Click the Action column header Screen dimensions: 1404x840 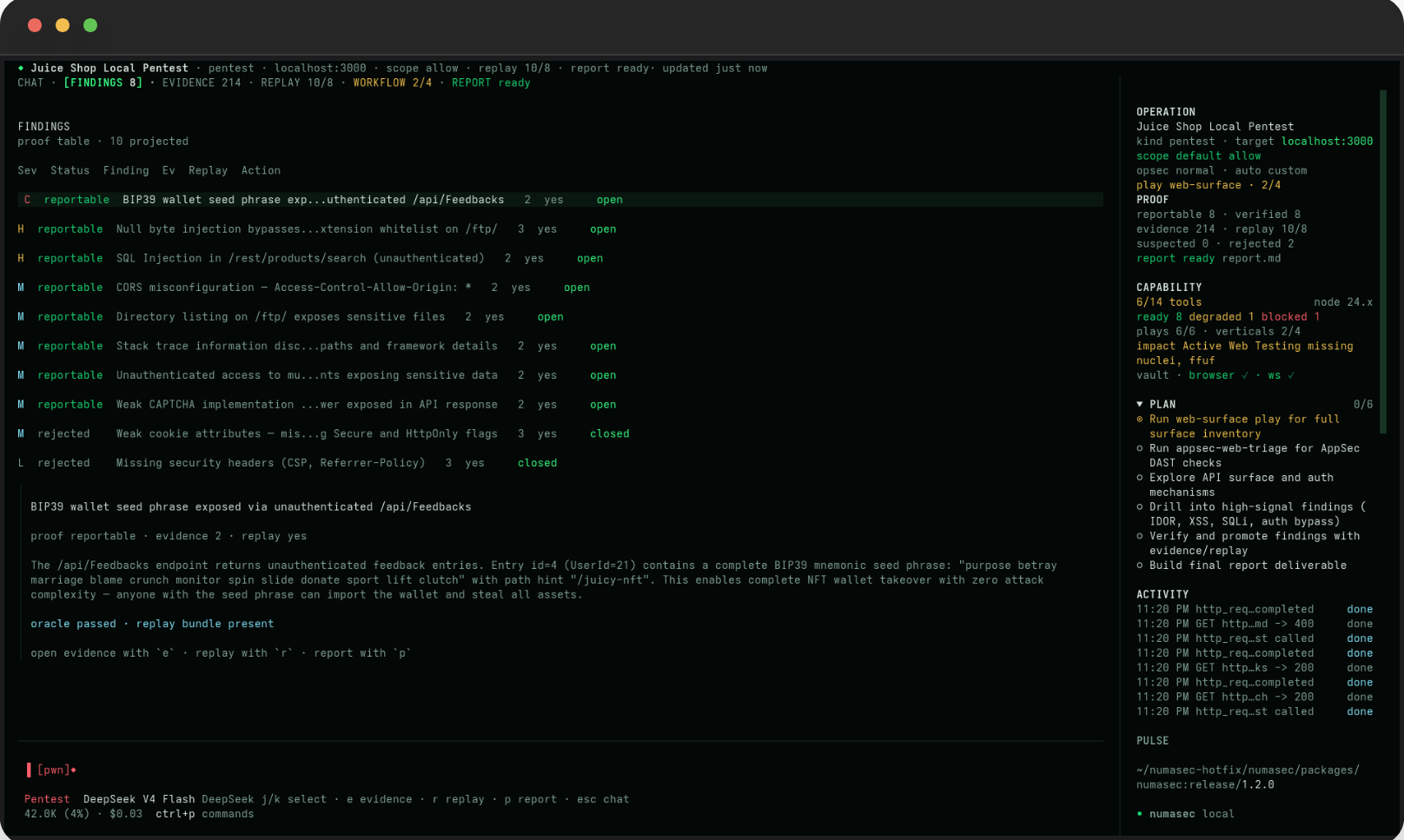[261, 170]
